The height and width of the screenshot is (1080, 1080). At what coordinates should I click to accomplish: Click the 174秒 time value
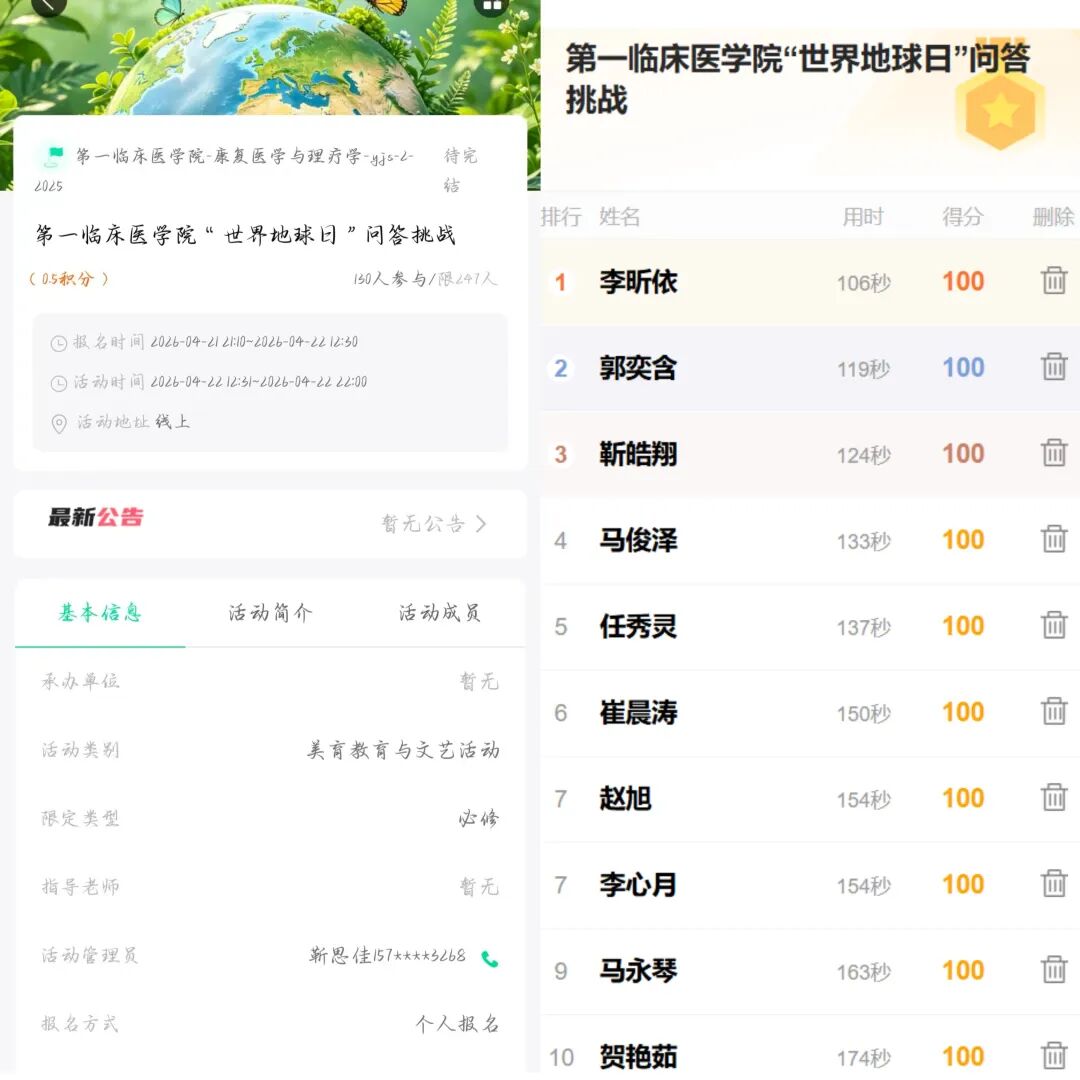click(x=864, y=1058)
